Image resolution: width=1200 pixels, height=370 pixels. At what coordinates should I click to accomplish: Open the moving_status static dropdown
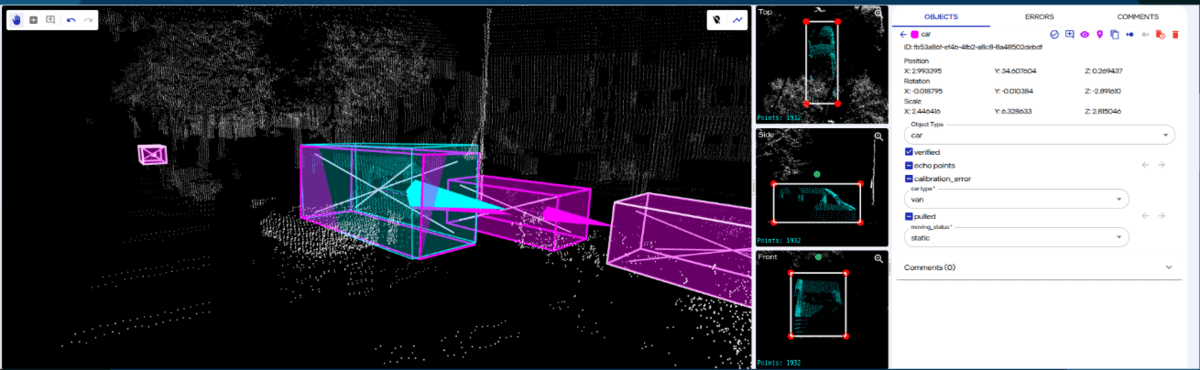1016,238
